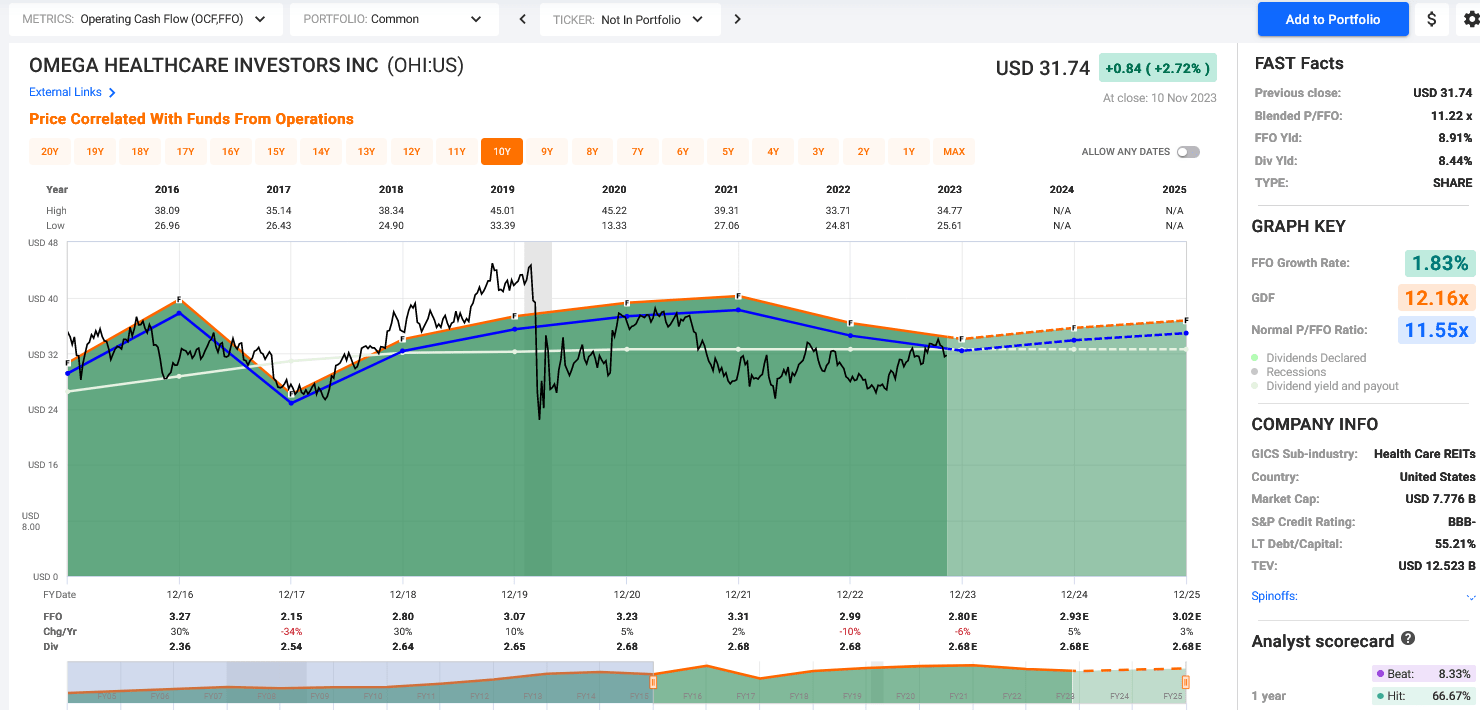This screenshot has width=1480, height=710.
Task: Click the TICKER Not In Portfolio field
Action: tap(630, 19)
